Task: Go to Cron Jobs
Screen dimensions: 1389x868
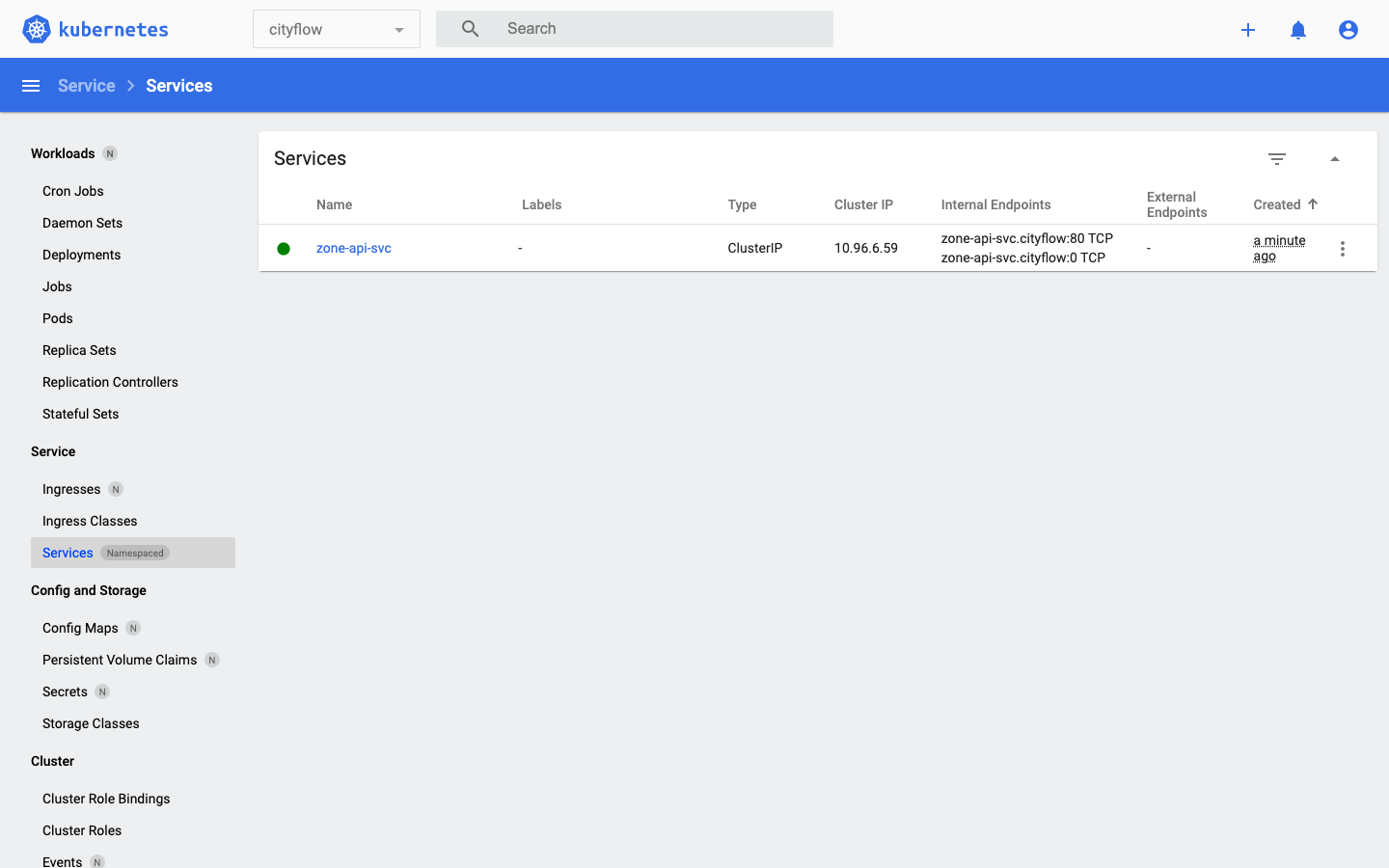Action: coord(73,191)
